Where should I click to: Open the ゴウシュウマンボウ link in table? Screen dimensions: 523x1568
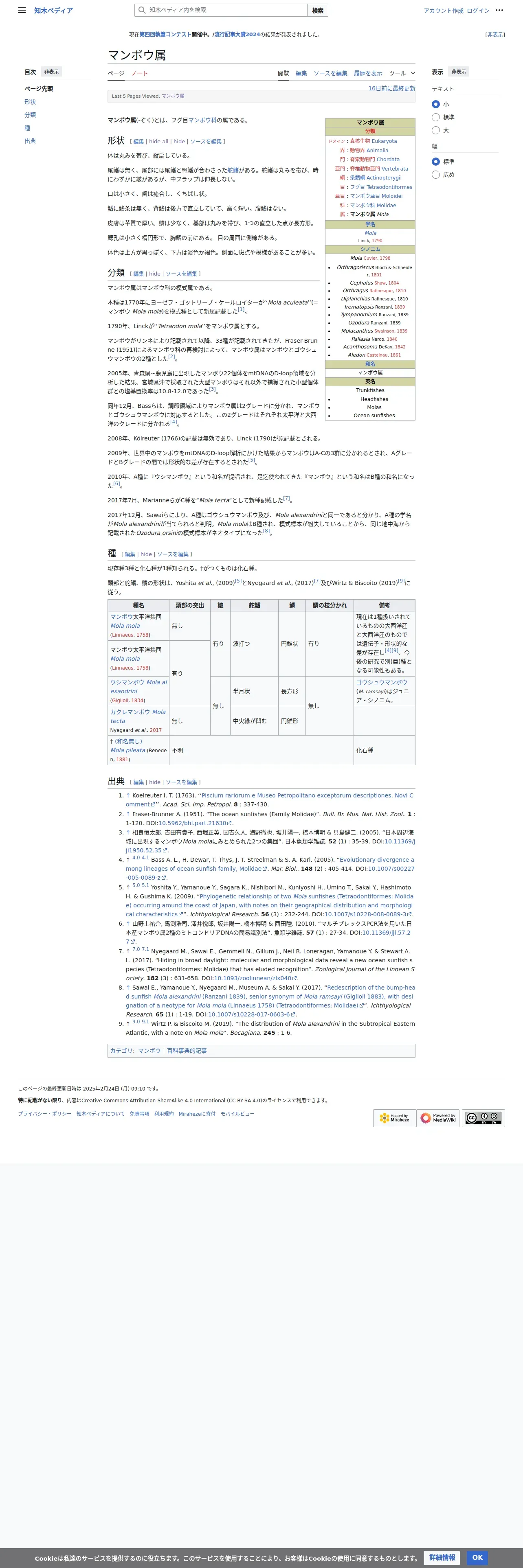(x=382, y=682)
